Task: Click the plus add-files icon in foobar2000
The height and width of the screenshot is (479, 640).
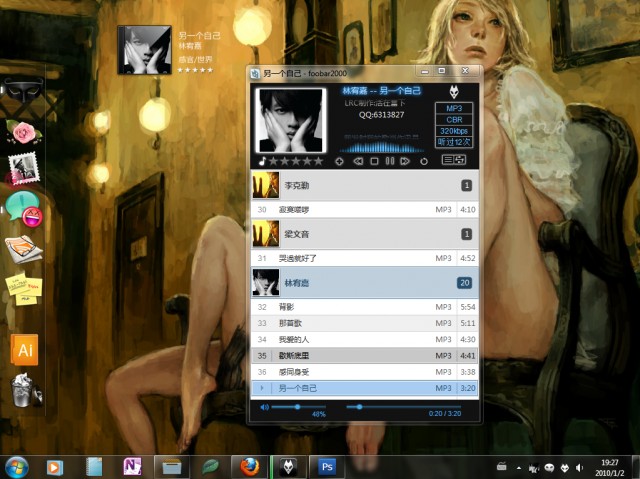Action: pos(339,162)
